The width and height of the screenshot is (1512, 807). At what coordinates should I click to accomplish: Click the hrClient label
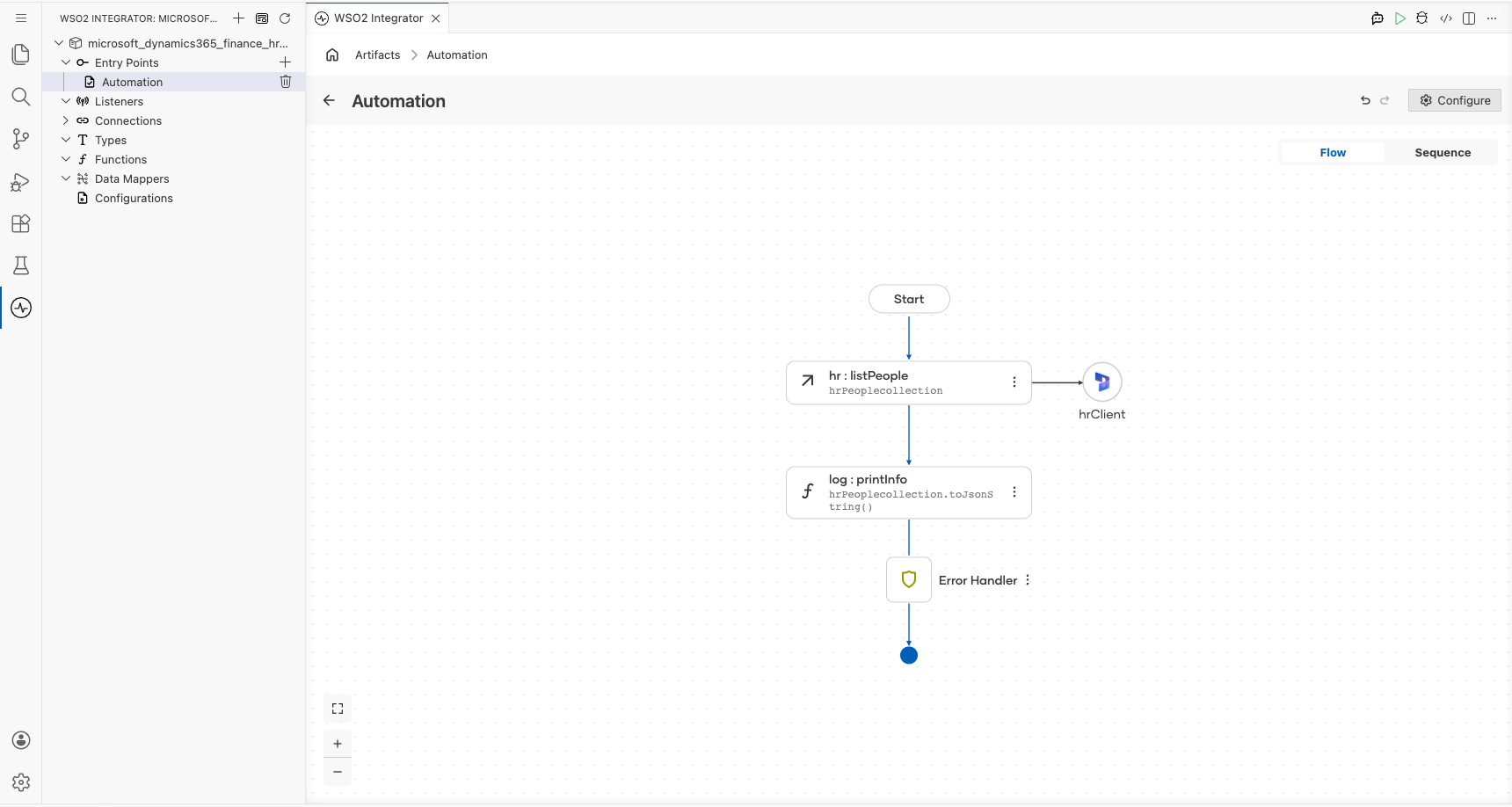click(x=1101, y=414)
